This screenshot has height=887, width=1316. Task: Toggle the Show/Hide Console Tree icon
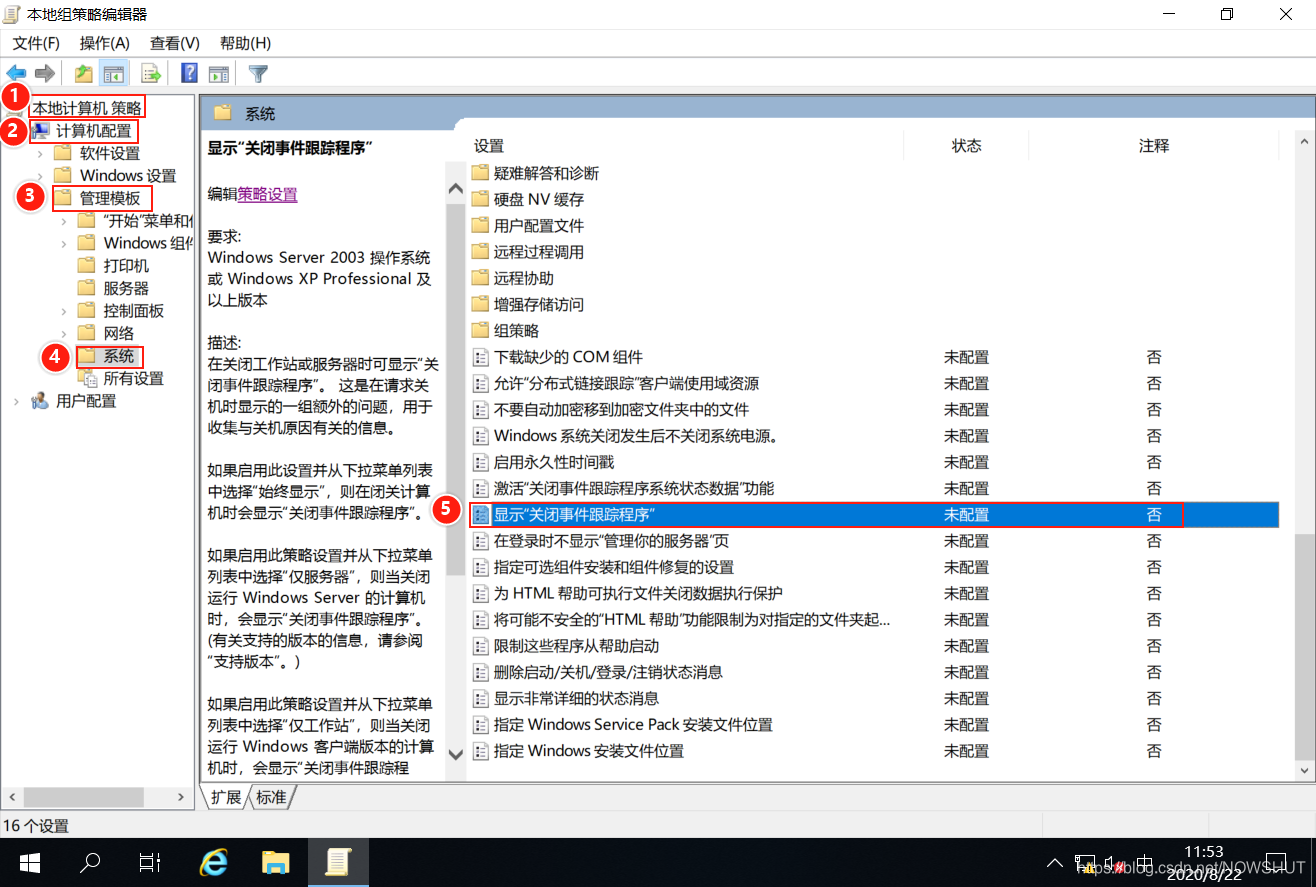click(x=114, y=73)
